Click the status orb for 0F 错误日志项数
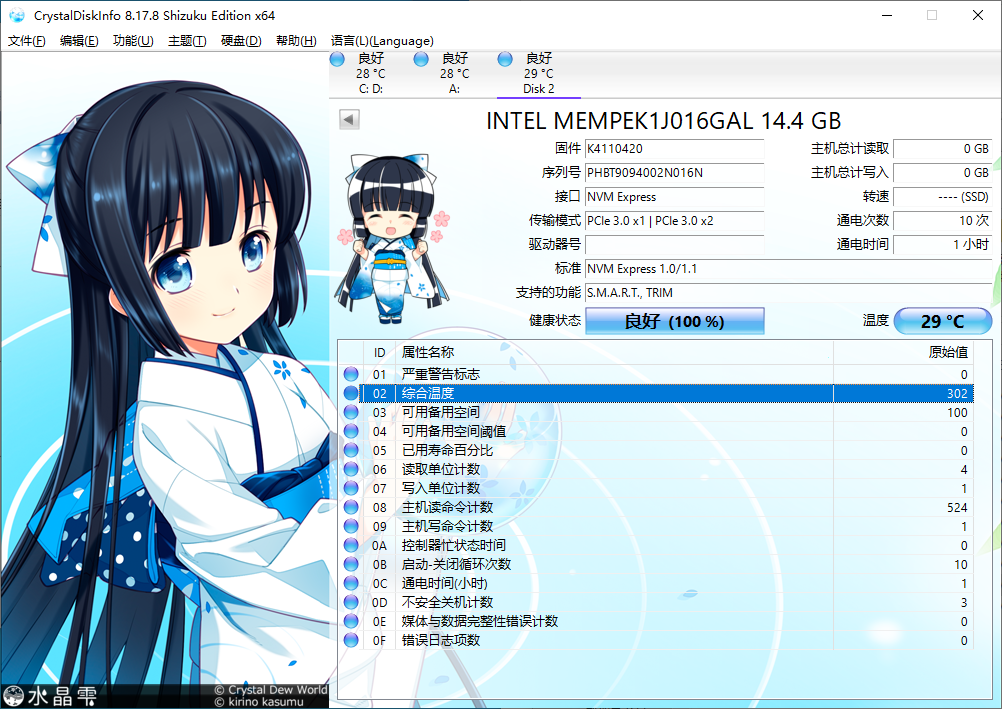Image resolution: width=1002 pixels, height=709 pixels. click(351, 640)
